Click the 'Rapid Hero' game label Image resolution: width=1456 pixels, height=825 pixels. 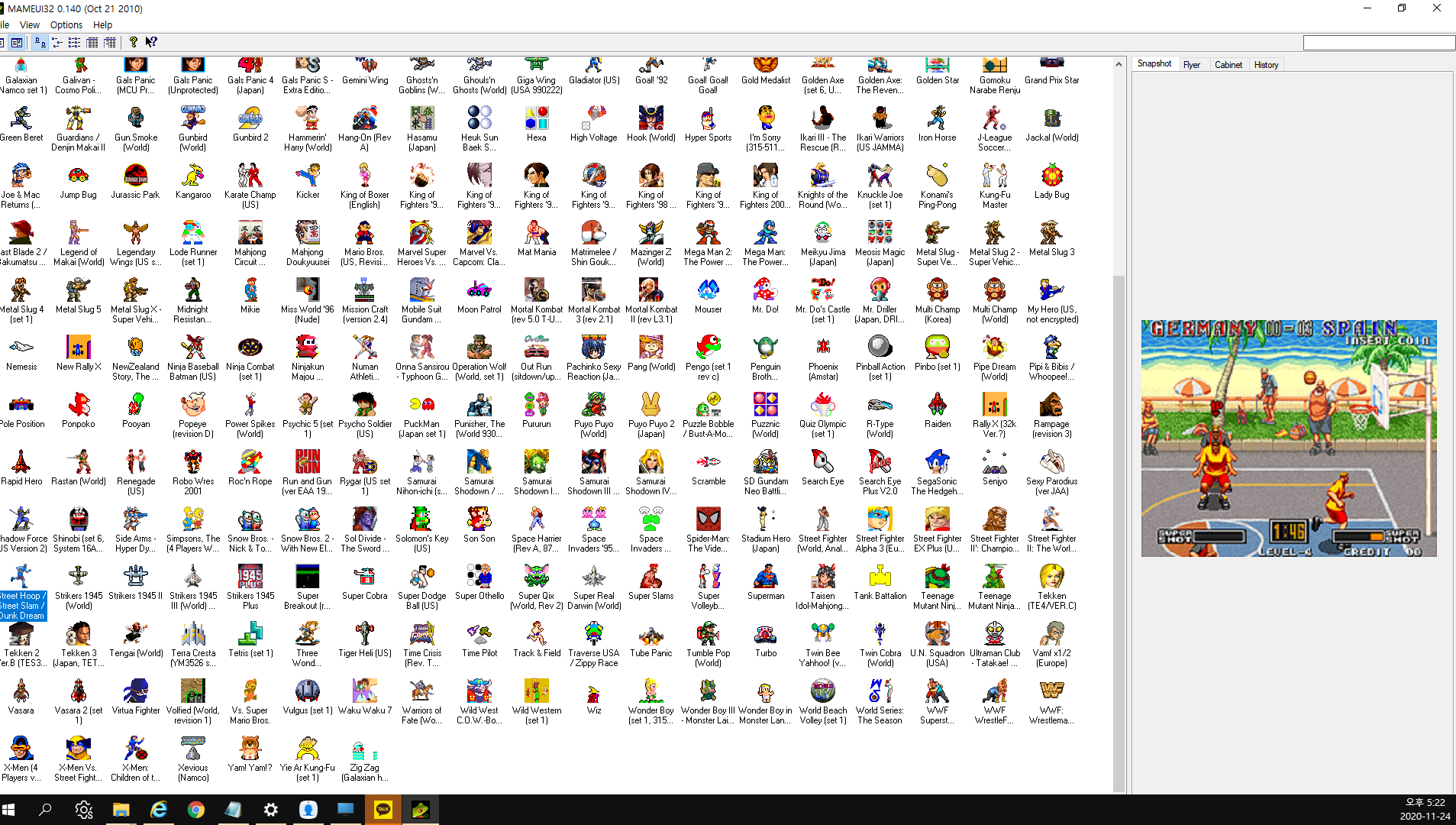click(21, 481)
